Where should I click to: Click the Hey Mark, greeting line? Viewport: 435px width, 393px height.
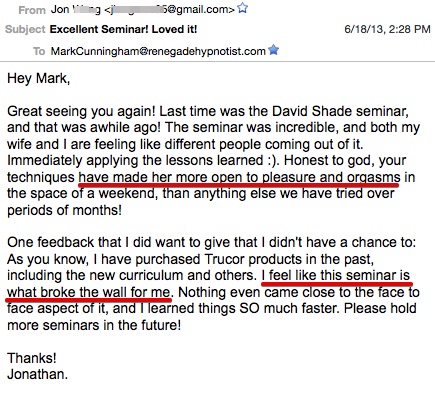click(39, 79)
